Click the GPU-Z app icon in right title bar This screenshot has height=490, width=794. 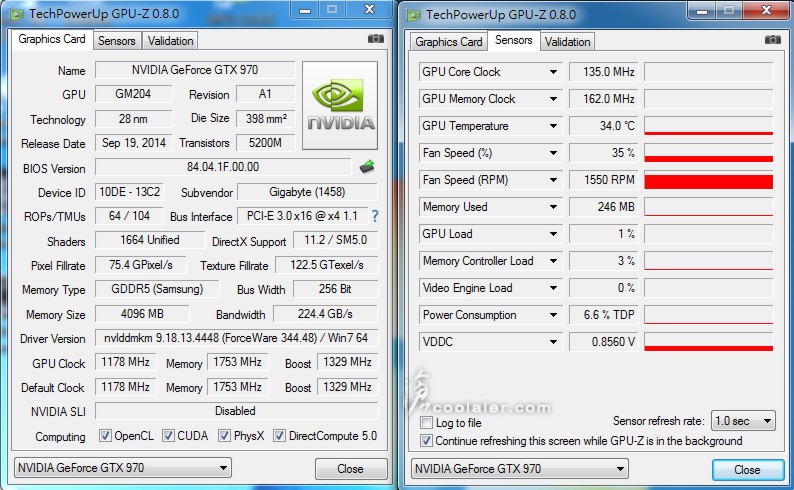point(414,15)
